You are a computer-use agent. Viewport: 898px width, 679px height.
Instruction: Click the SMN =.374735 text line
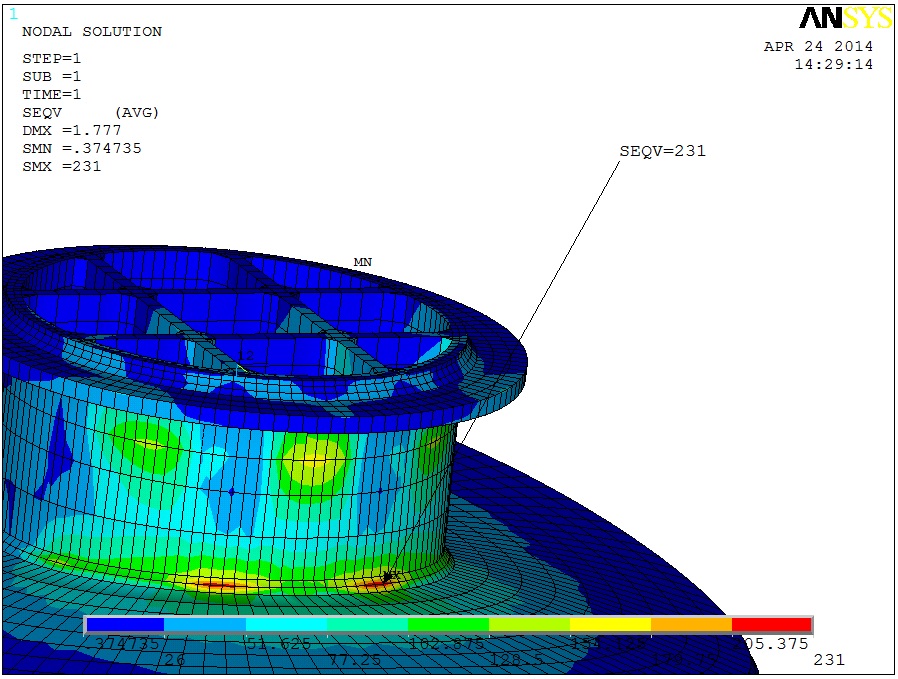[x=82, y=149]
